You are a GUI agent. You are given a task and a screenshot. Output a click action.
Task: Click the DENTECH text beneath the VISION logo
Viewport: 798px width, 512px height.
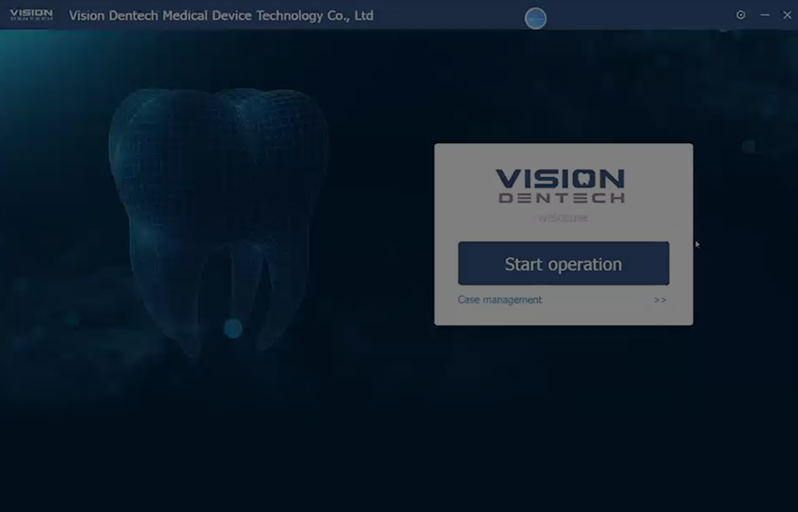tap(562, 198)
